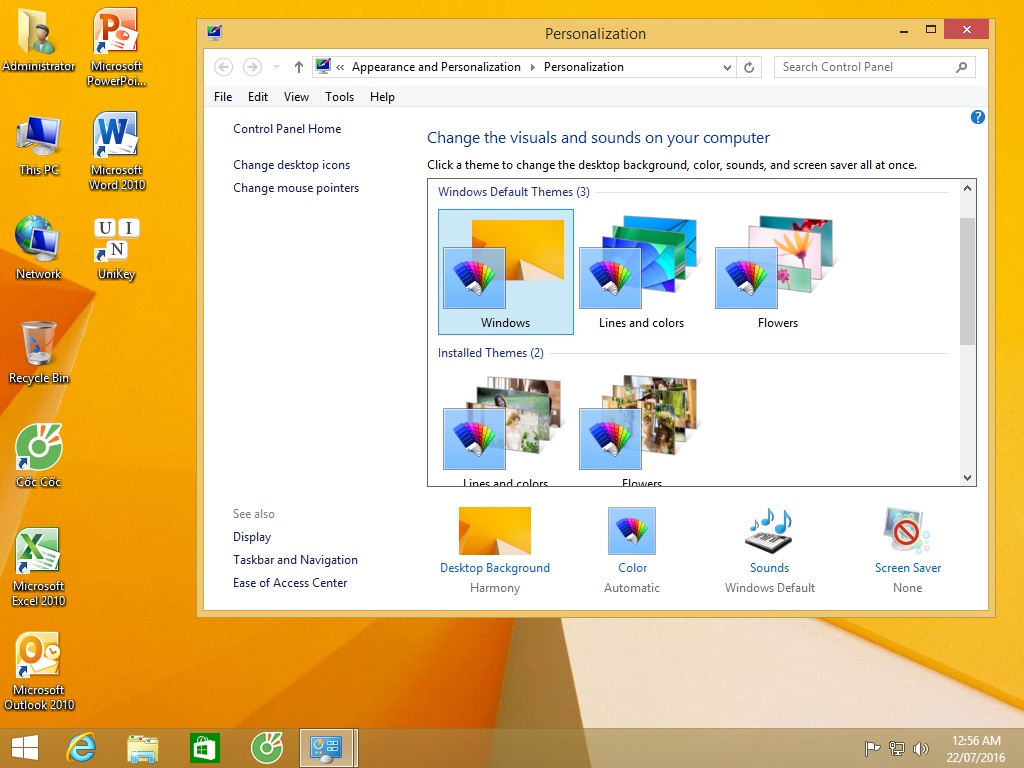Open the Help menu
This screenshot has width=1024, height=768.
click(x=382, y=97)
